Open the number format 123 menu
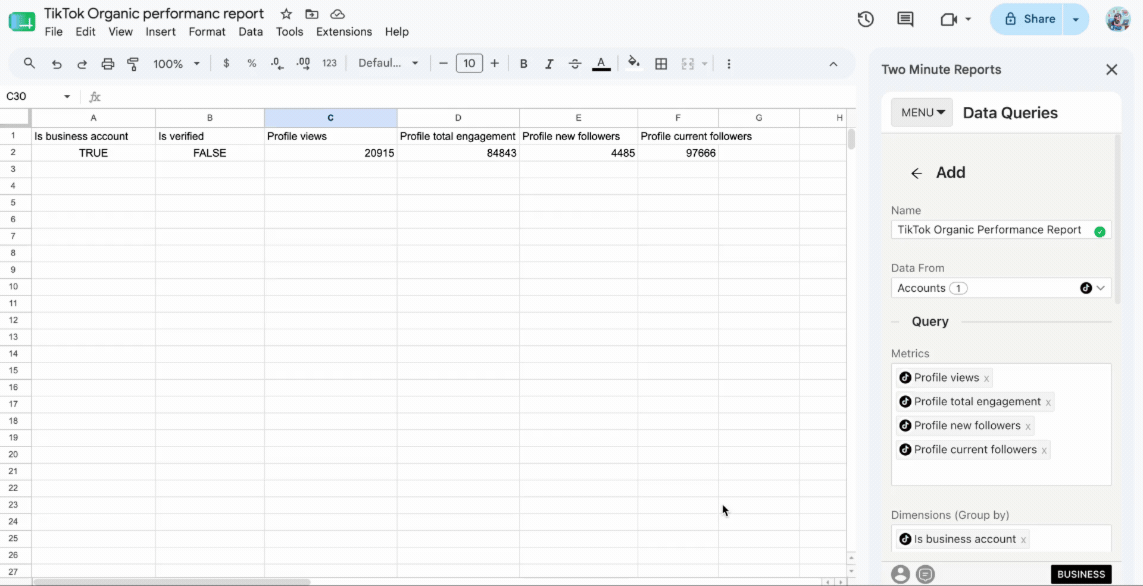This screenshot has width=1143, height=586. pyautogui.click(x=329, y=63)
